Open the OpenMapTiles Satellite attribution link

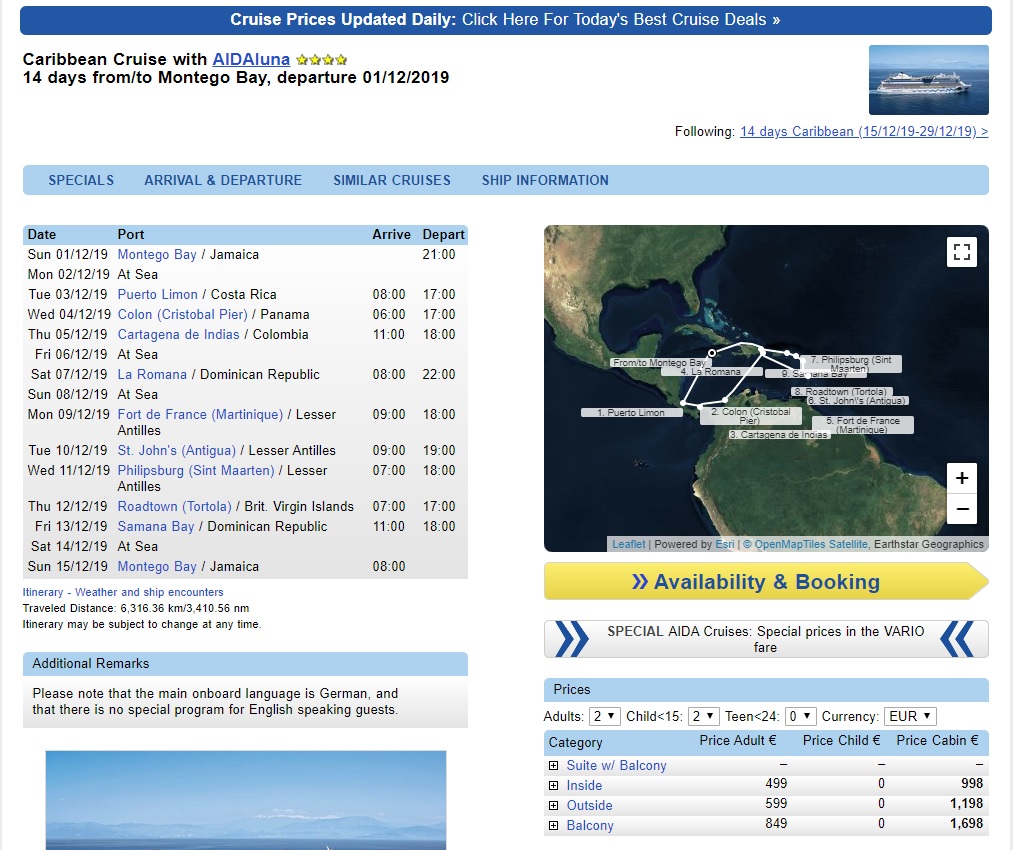coord(804,544)
